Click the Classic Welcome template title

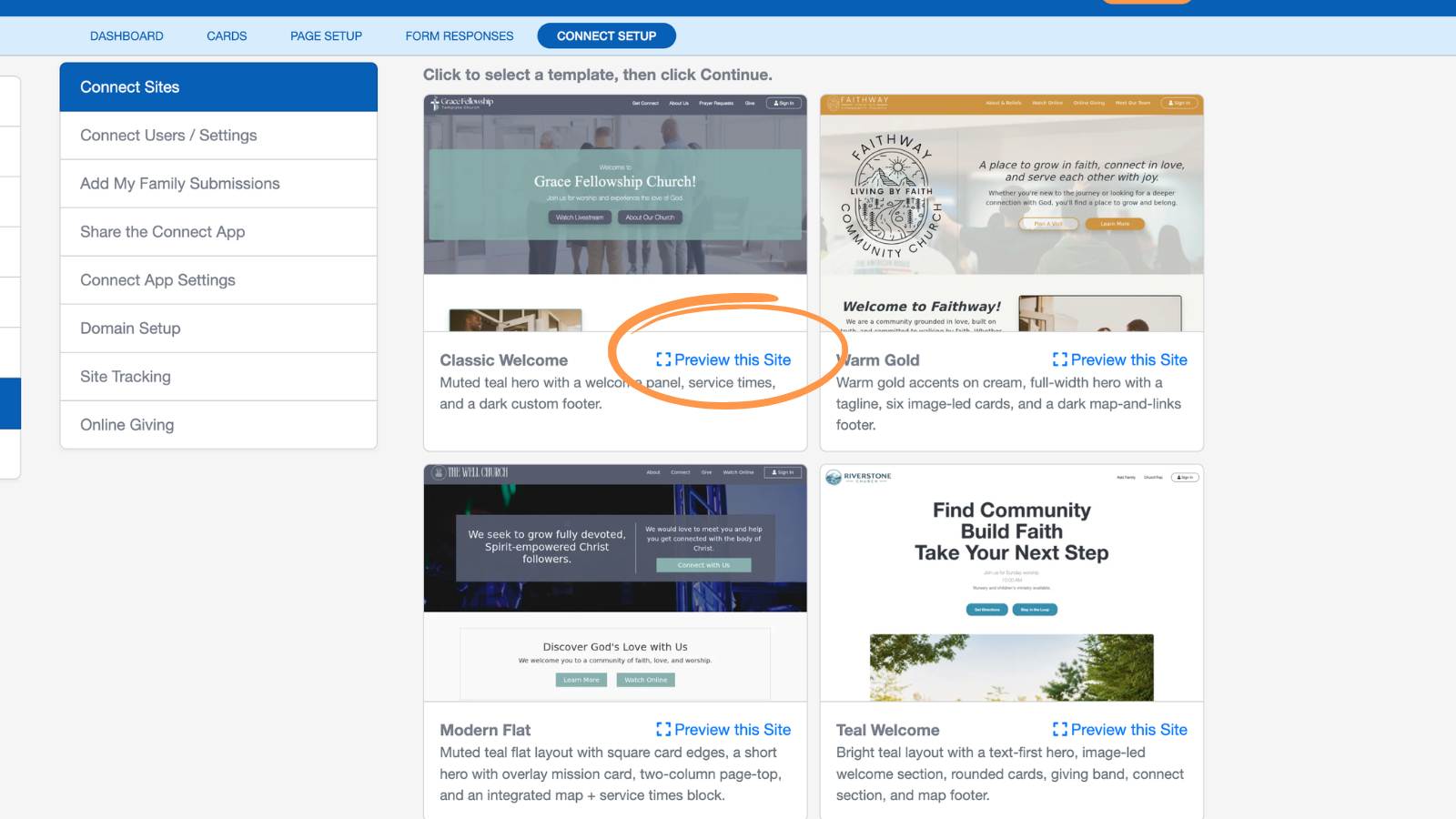coord(504,360)
